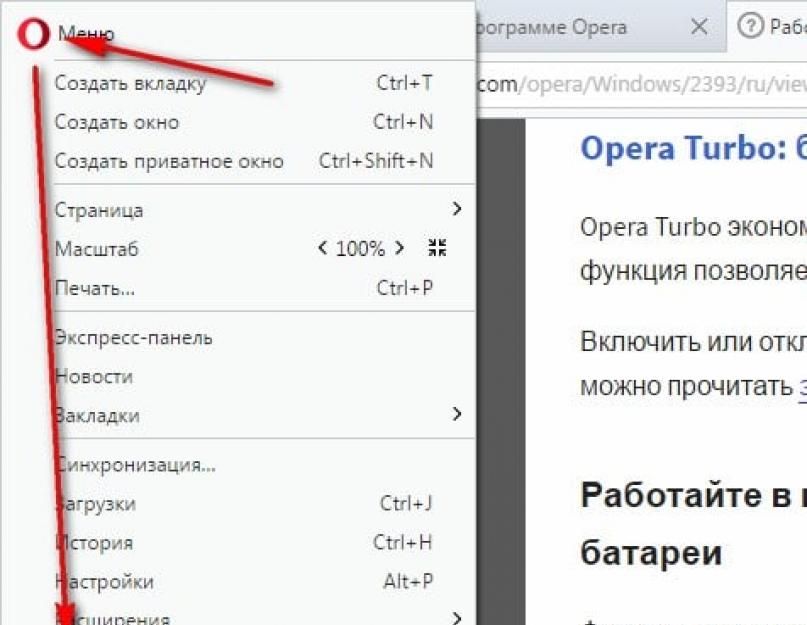
Task: Click the 'Opera Turbo' blue heading
Action: [x=693, y=148]
